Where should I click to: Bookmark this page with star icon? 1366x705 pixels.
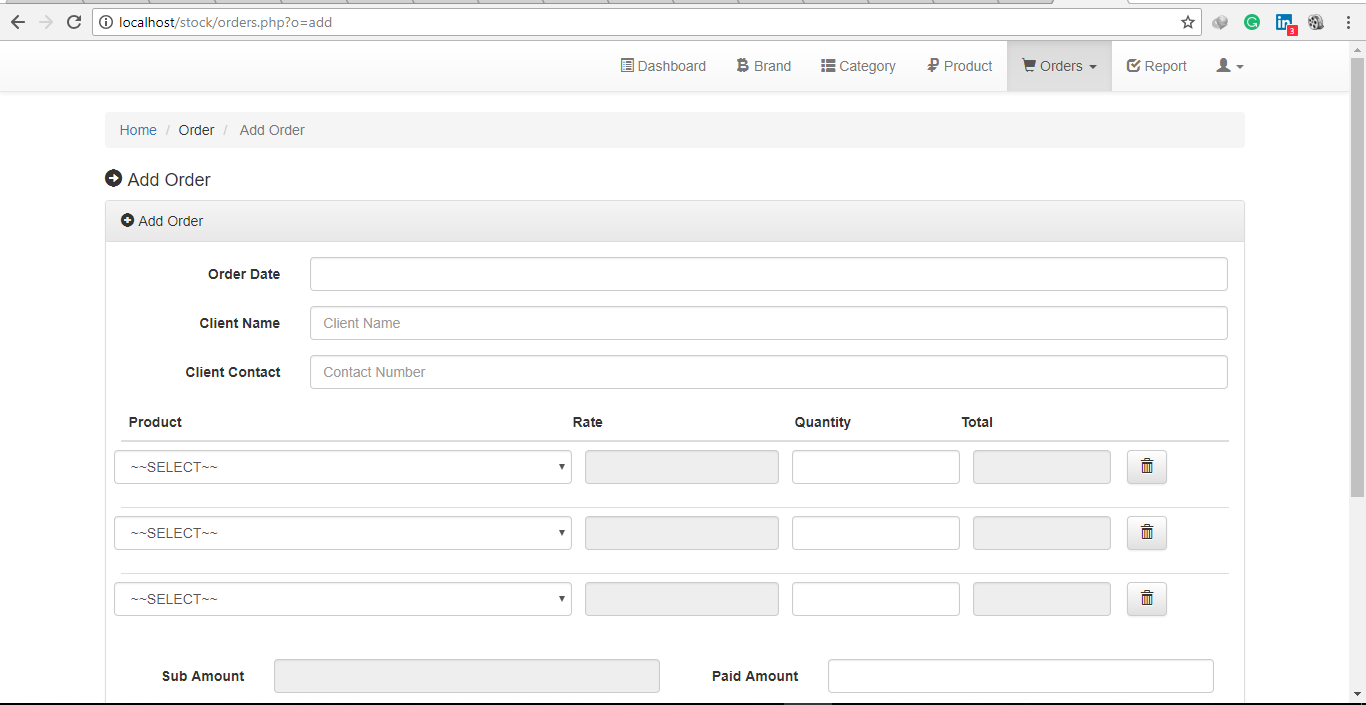[x=1188, y=22]
